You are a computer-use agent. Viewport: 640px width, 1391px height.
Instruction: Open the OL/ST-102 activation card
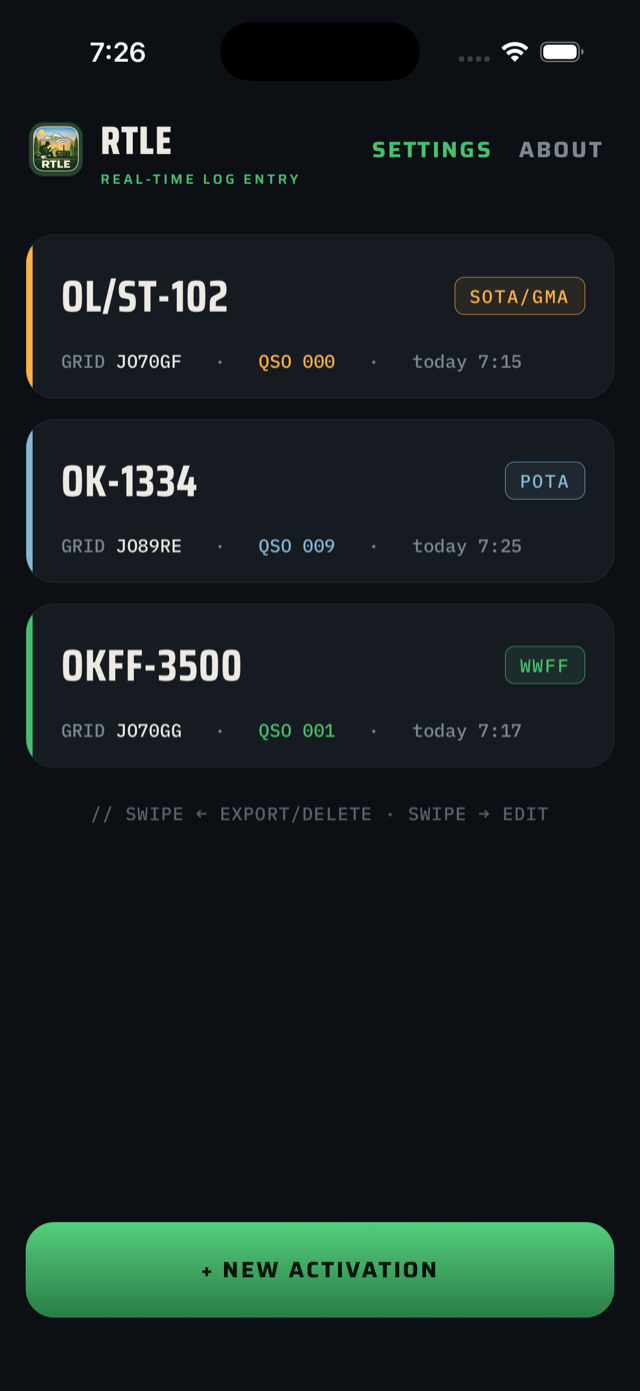click(320, 317)
